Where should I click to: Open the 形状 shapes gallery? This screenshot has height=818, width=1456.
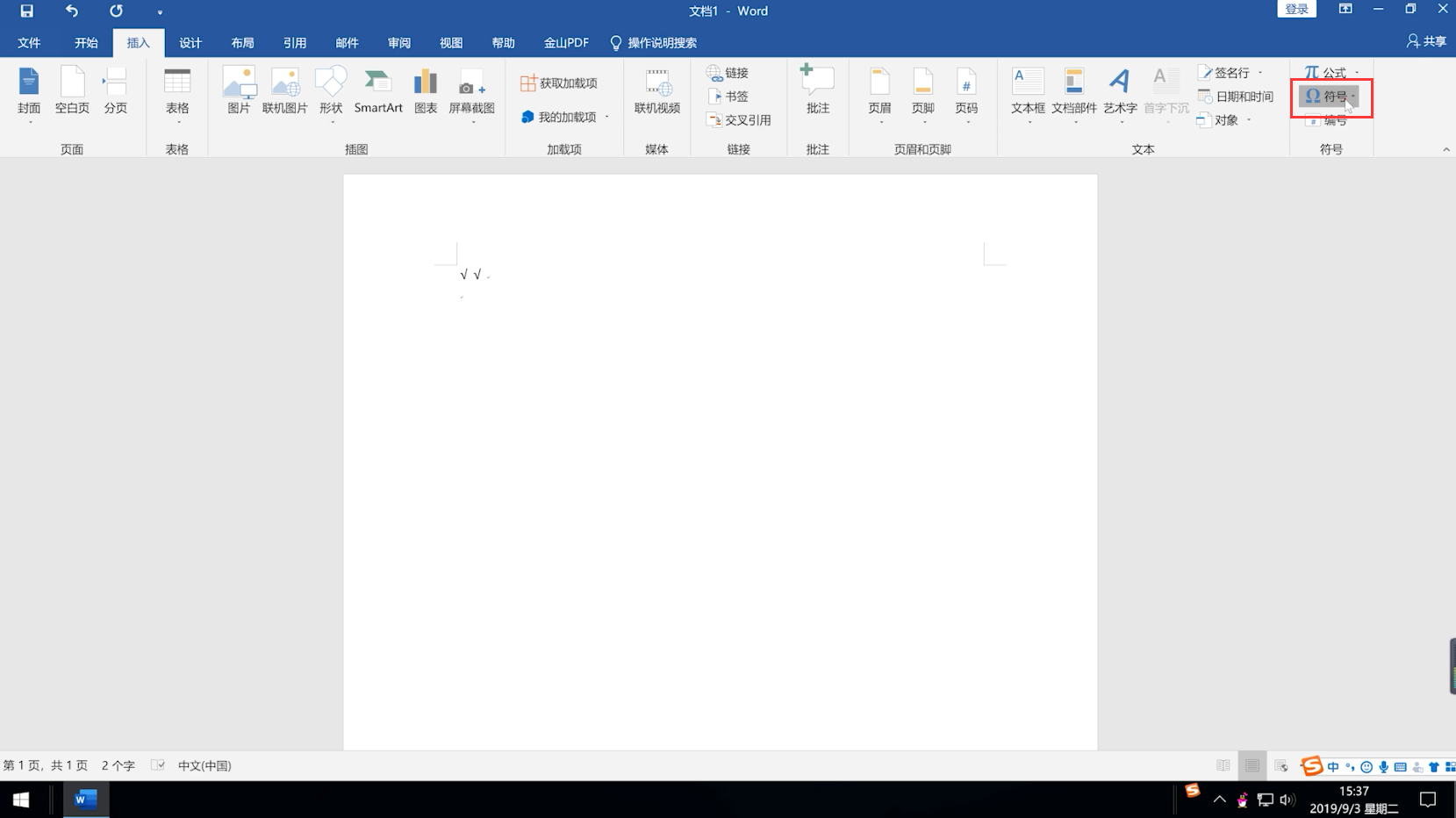pos(331,93)
